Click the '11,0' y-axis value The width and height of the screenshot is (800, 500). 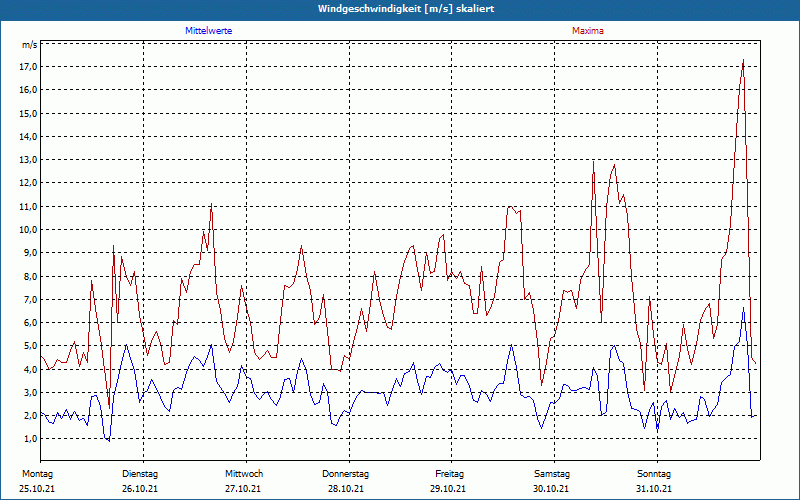pos(28,206)
